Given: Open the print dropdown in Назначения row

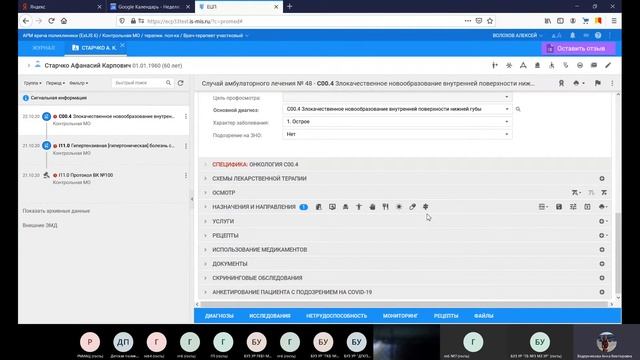Looking at the screenshot, I should 603,207.
